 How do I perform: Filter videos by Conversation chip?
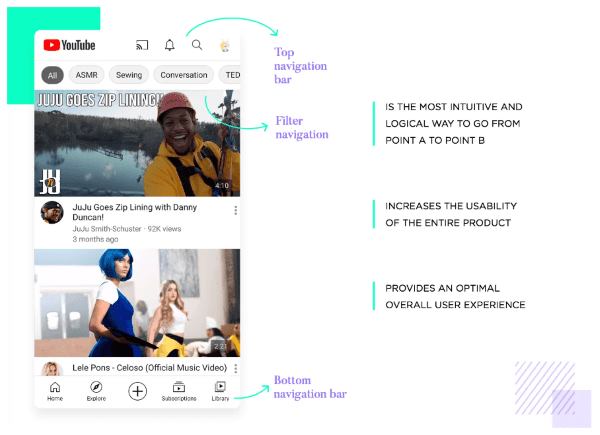click(x=183, y=75)
